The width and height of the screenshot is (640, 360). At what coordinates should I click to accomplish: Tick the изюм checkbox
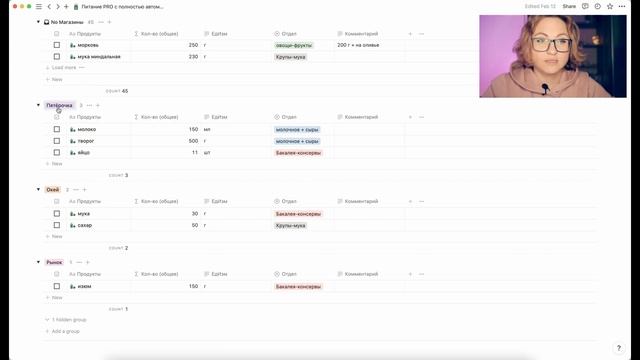tap(57, 286)
